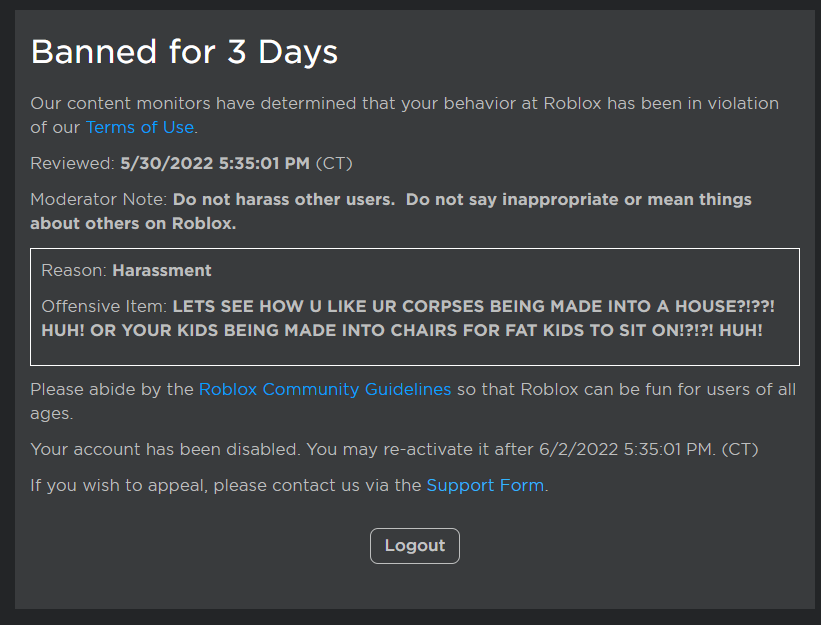Image resolution: width=821 pixels, height=625 pixels.
Task: Select the bold "Harassment" reason word
Action: click(162, 270)
